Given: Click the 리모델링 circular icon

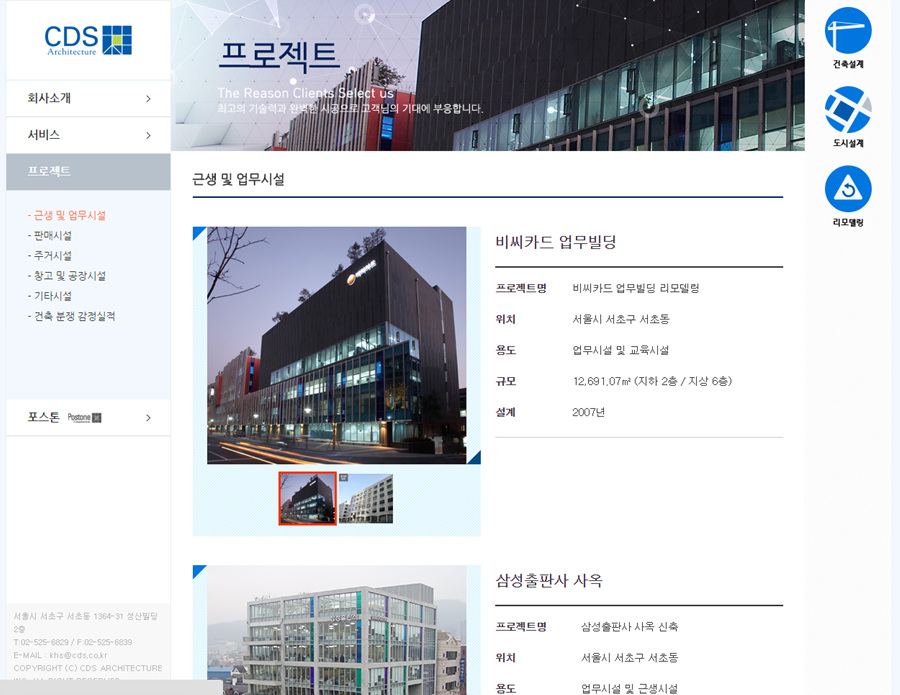Looking at the screenshot, I should coord(848,189).
